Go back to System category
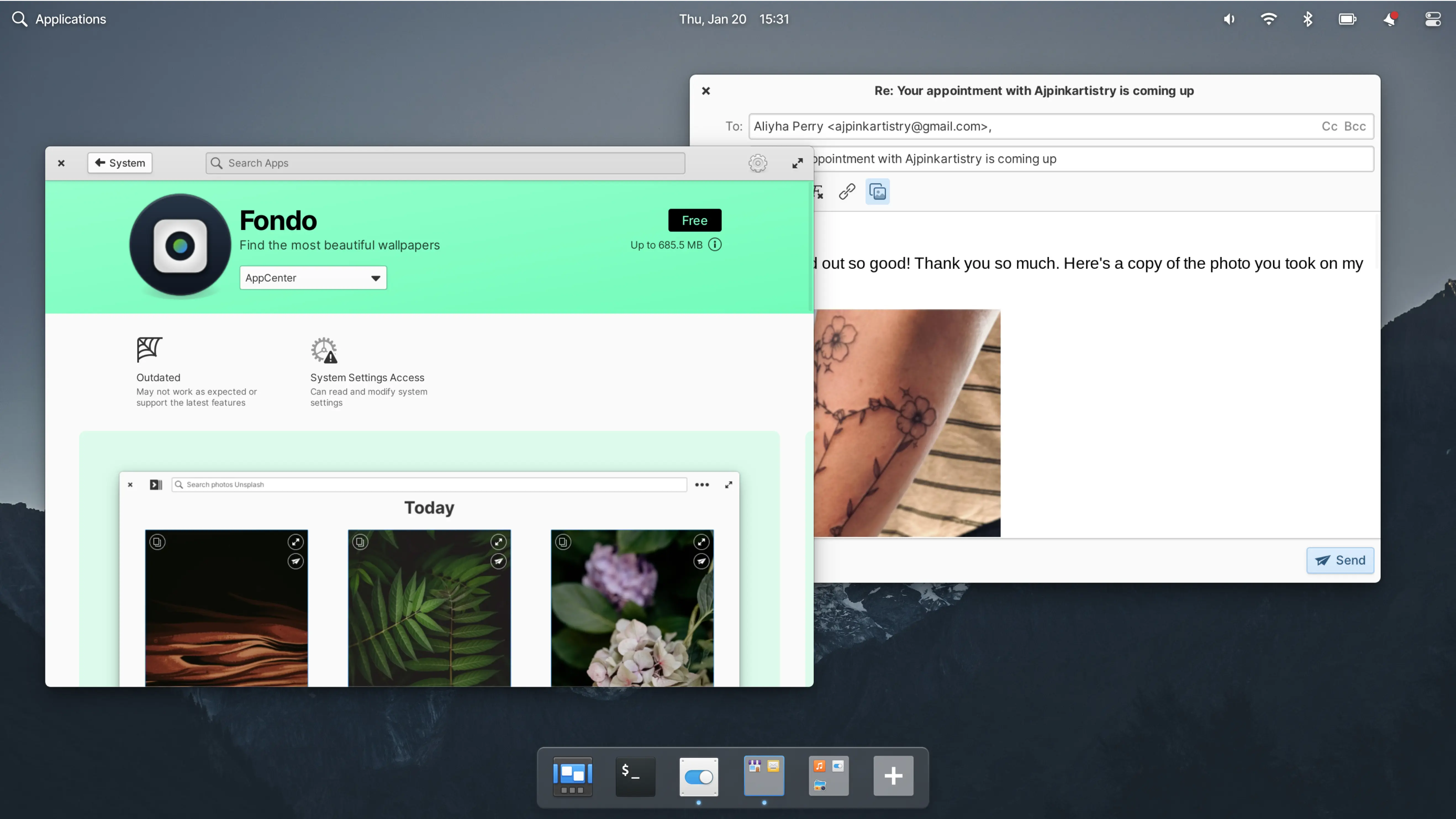The image size is (1456, 819). (120, 163)
